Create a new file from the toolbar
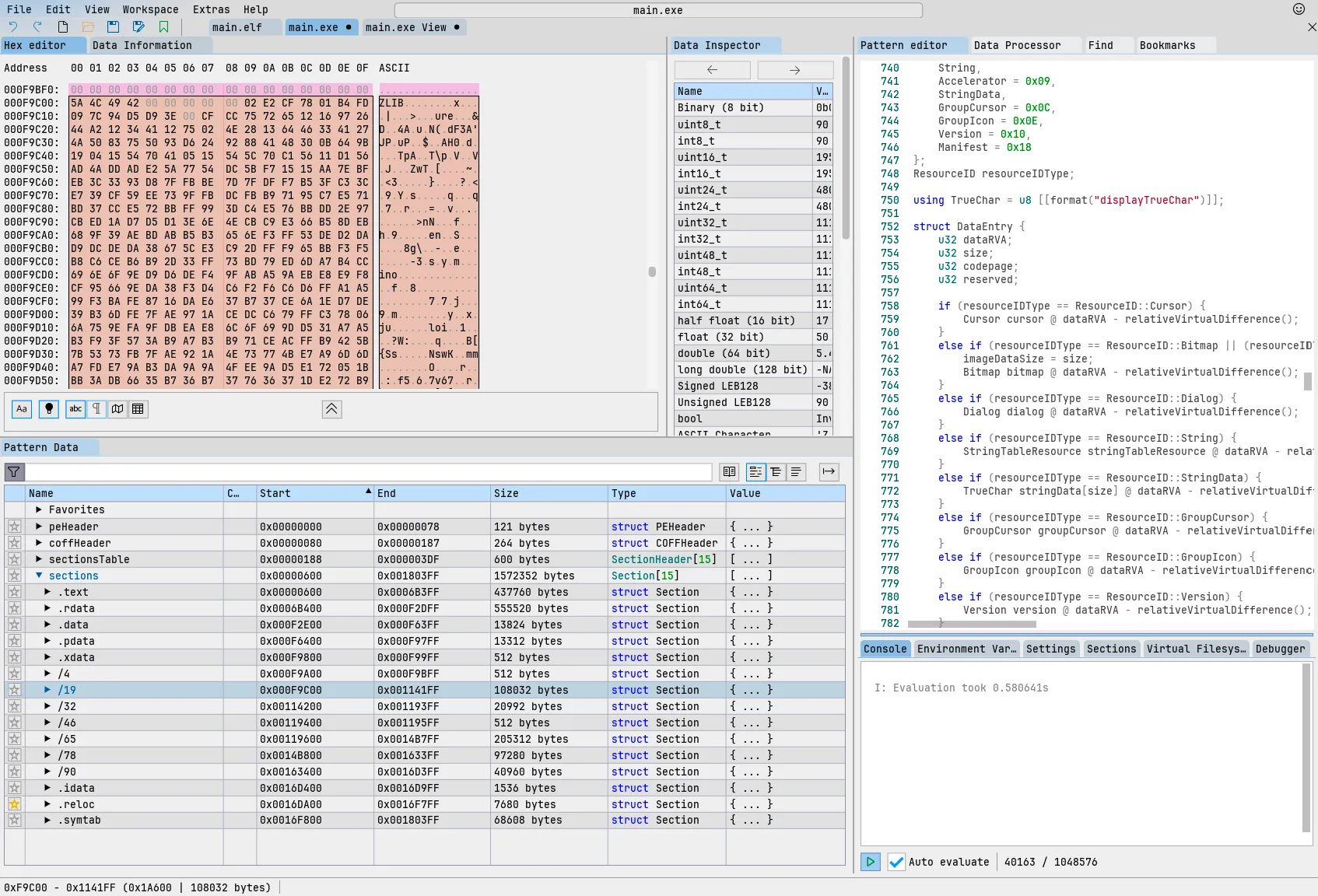 tap(63, 27)
